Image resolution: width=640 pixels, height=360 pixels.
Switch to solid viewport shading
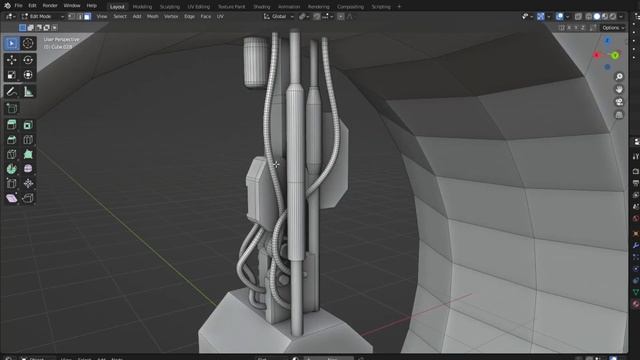597,17
